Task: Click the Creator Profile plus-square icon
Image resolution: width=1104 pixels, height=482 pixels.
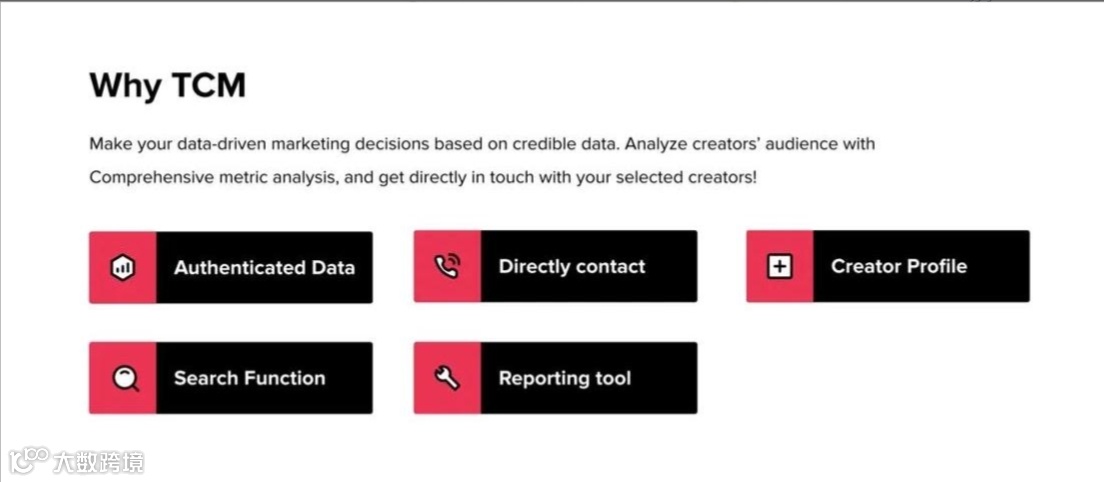Action: click(x=779, y=266)
